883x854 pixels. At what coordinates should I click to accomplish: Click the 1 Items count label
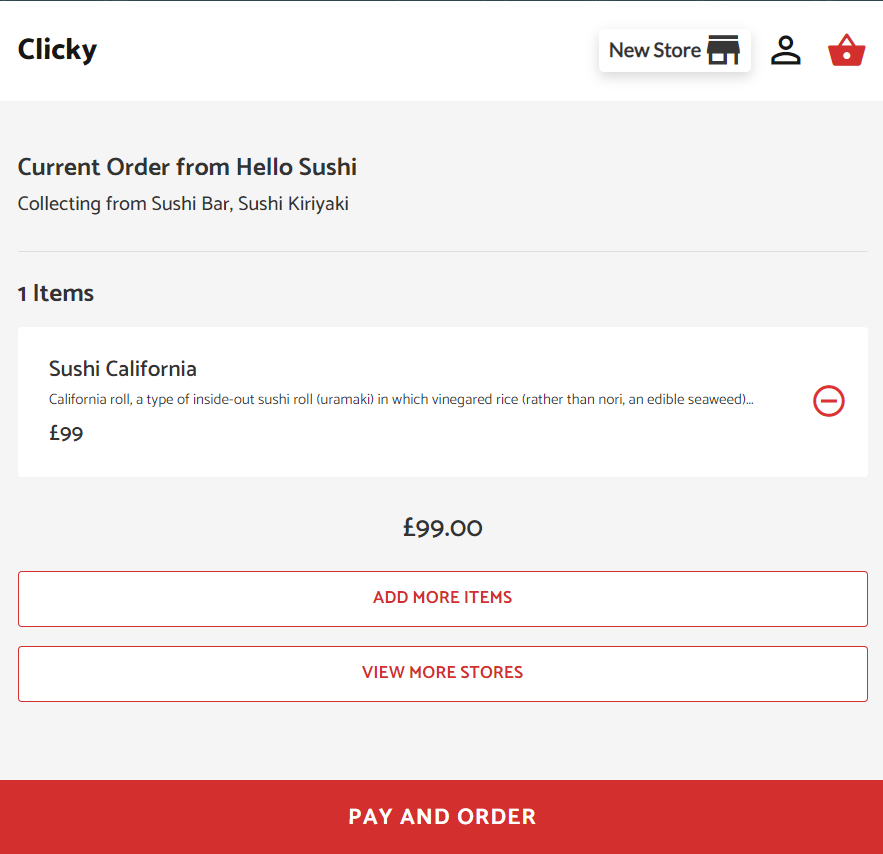pos(56,293)
